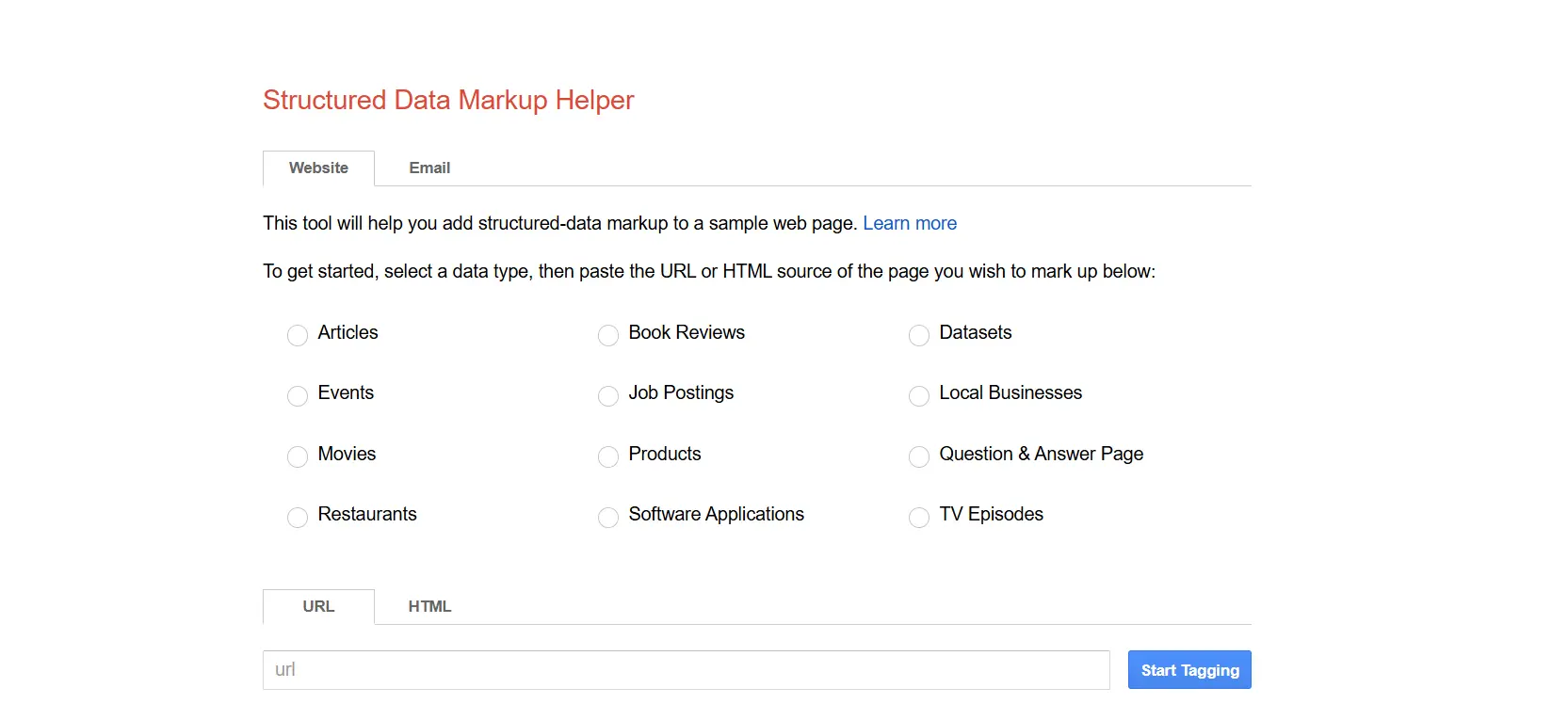The height and width of the screenshot is (720, 1568).
Task: Pick the Events data type
Action: [298, 395]
